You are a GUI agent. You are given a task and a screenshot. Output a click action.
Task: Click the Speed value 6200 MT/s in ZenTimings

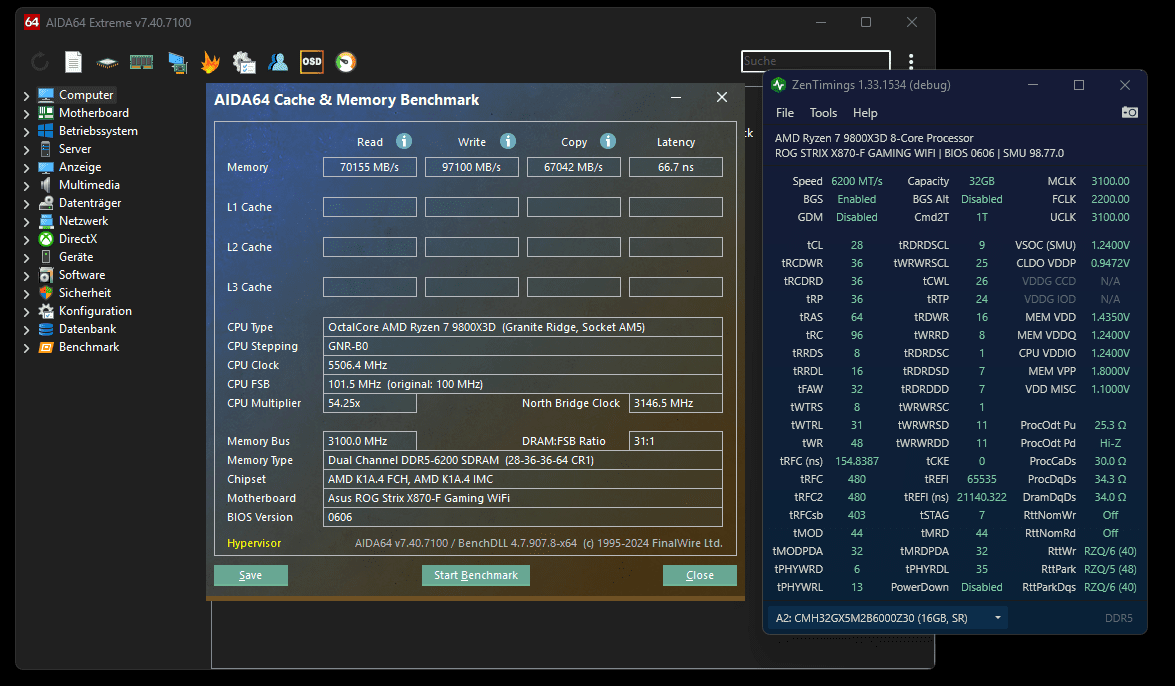click(857, 181)
